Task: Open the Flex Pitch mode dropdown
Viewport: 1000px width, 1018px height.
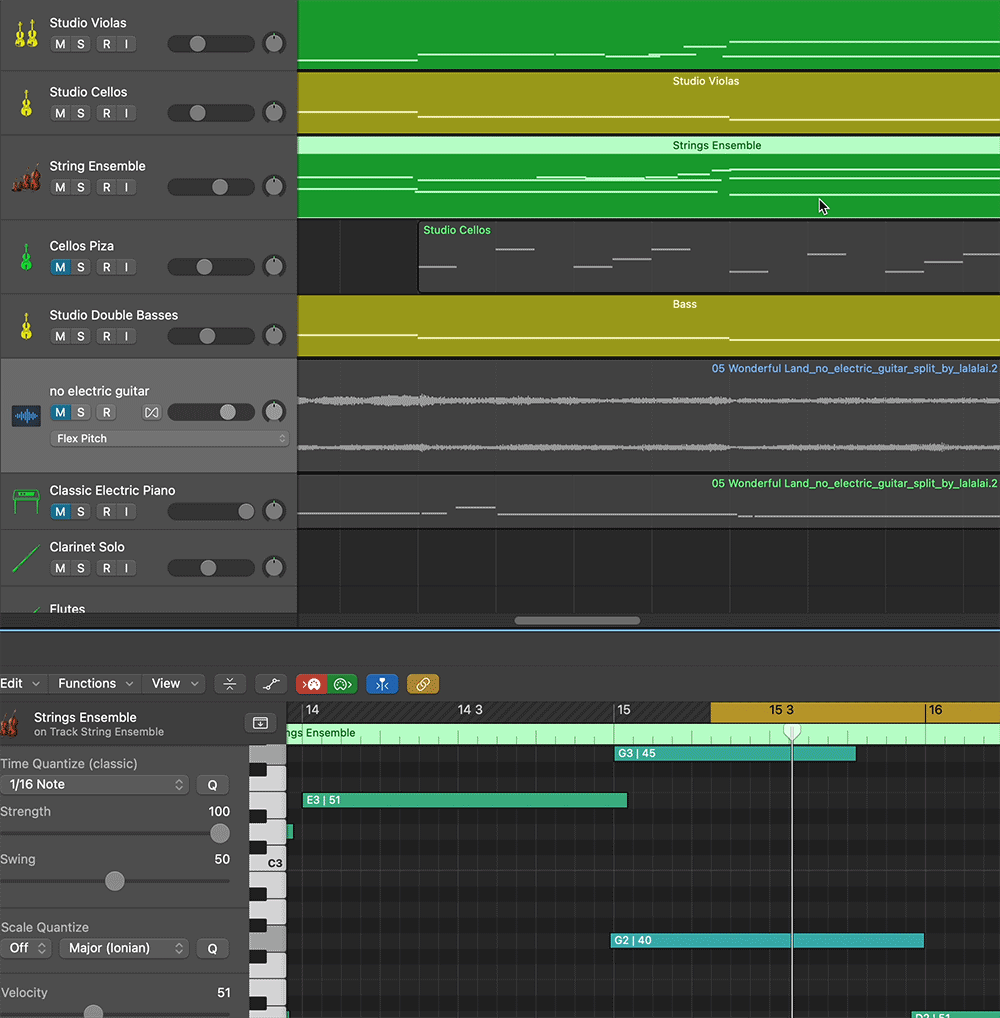Action: 169,439
